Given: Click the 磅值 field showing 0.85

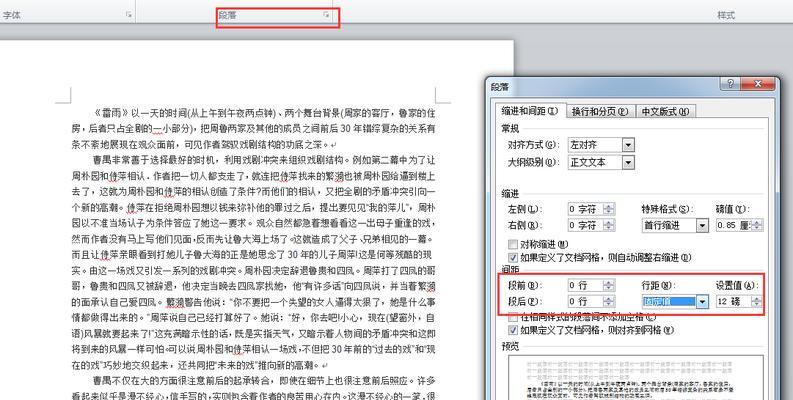Looking at the screenshot, I should pos(734,226).
